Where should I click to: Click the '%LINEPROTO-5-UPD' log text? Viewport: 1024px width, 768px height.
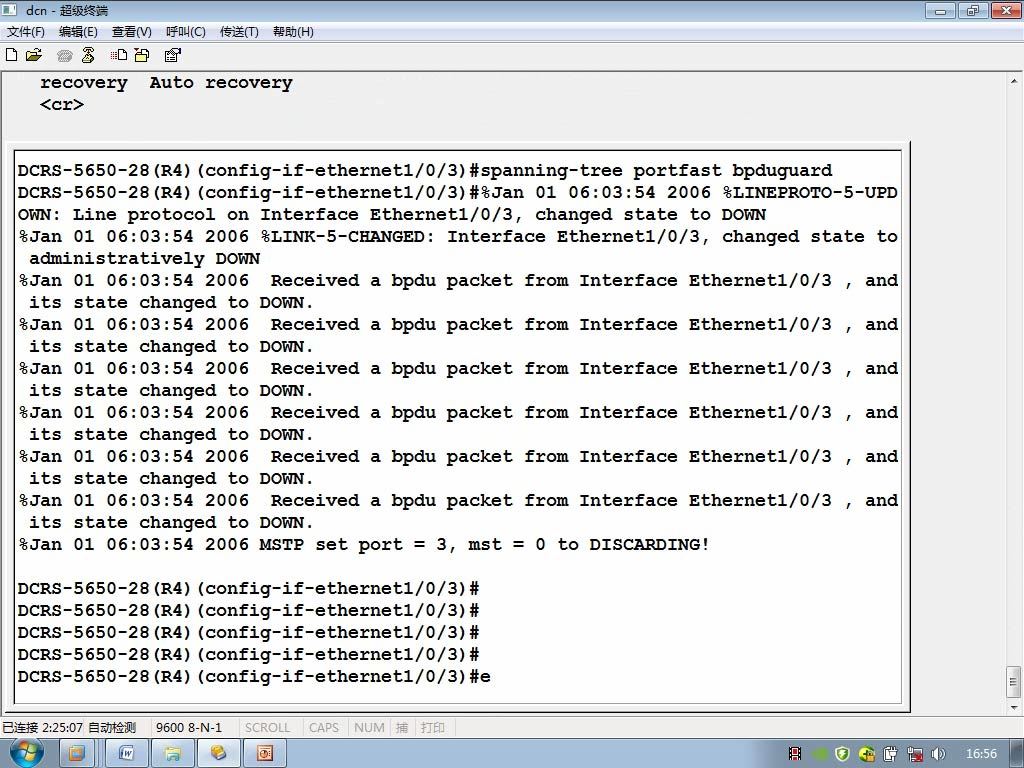click(810, 193)
